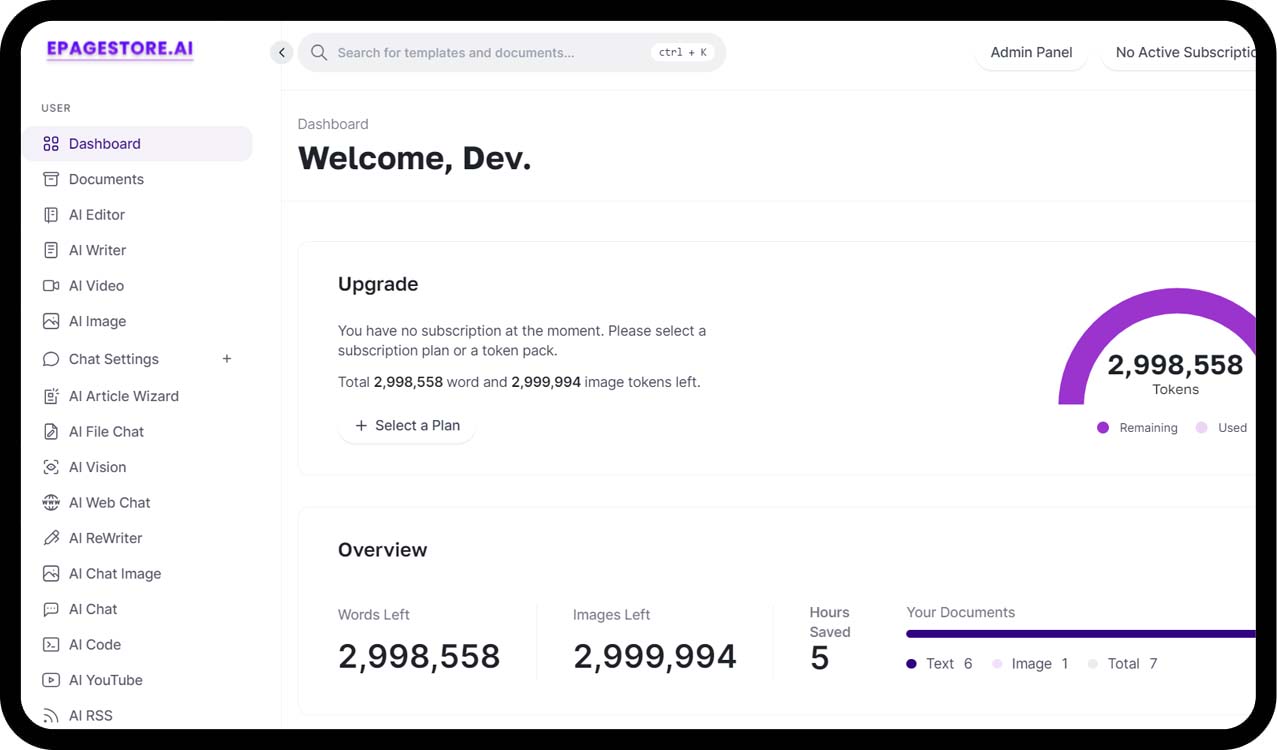Image resolution: width=1277 pixels, height=750 pixels.
Task: Expand Chat Settings with the plus control
Action: (x=227, y=358)
